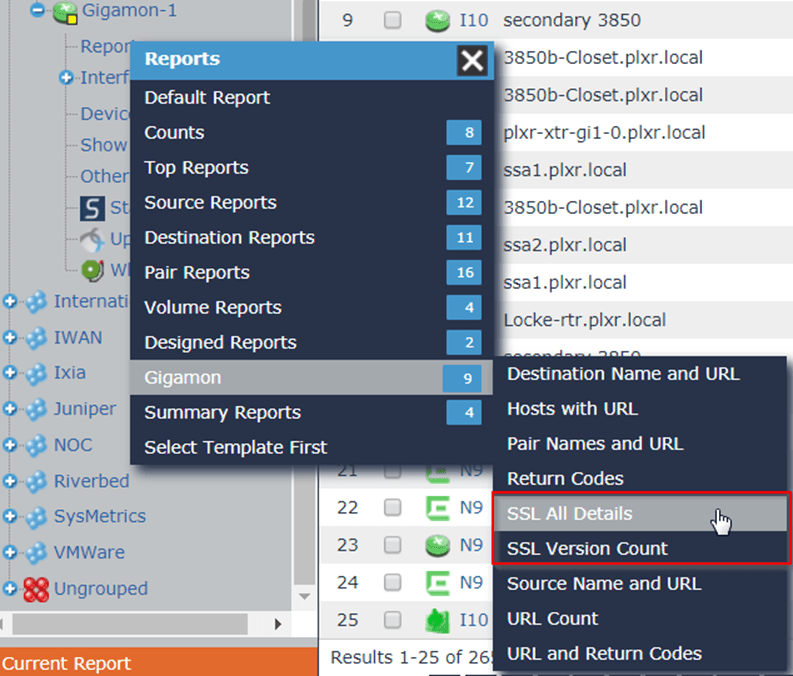Click the Ixia group cluster icon
Image resolution: width=793 pixels, height=676 pixels.
click(x=36, y=374)
